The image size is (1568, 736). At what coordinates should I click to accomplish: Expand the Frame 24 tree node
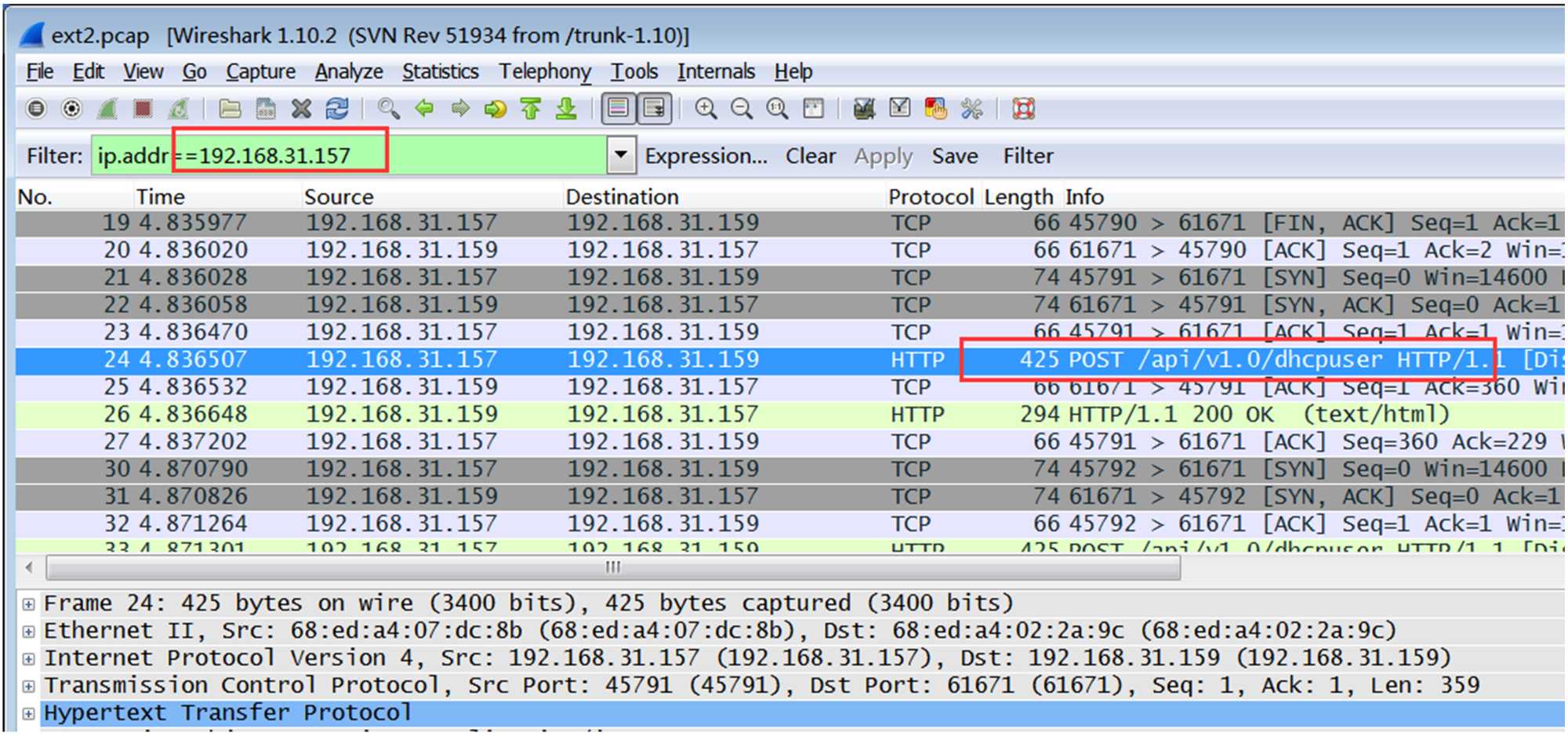coord(29,604)
